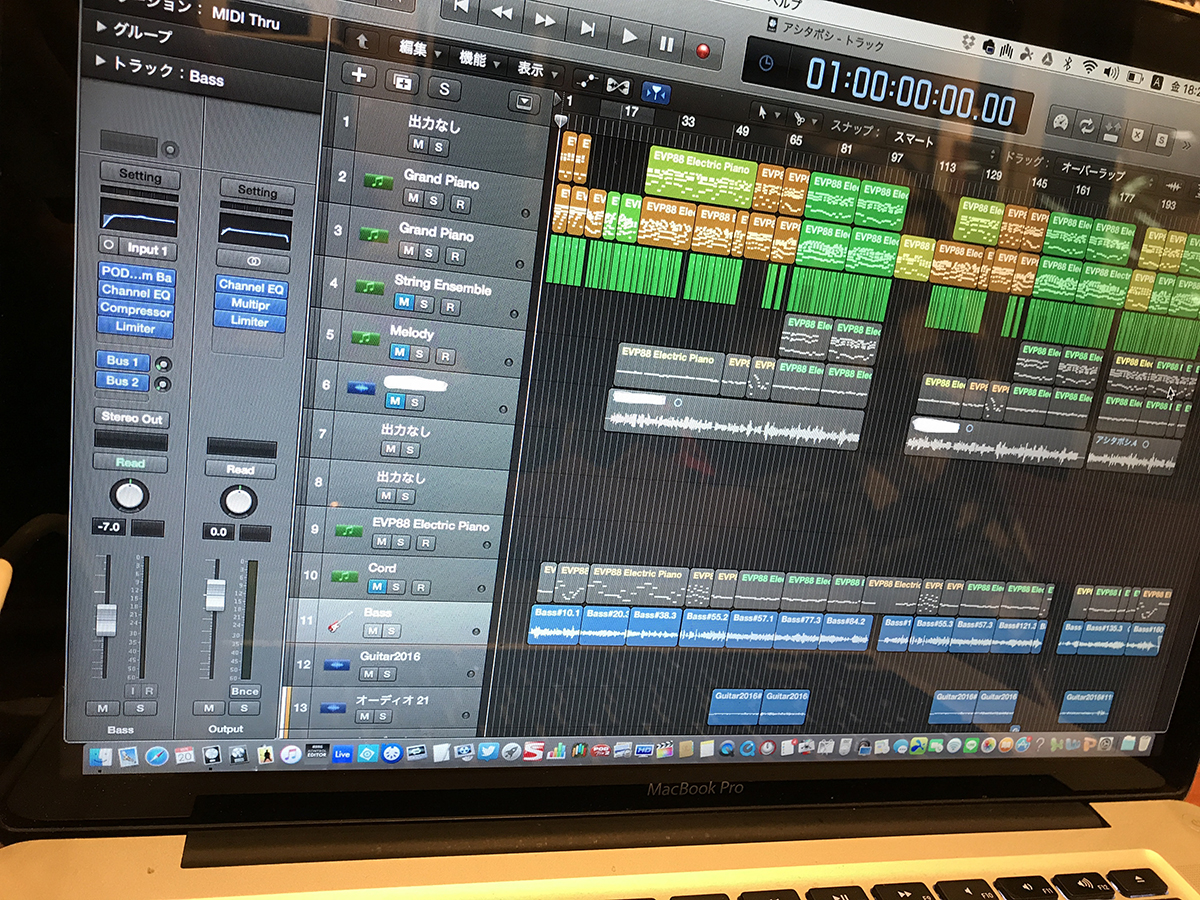Click the Bass channel volume fader

point(106,620)
